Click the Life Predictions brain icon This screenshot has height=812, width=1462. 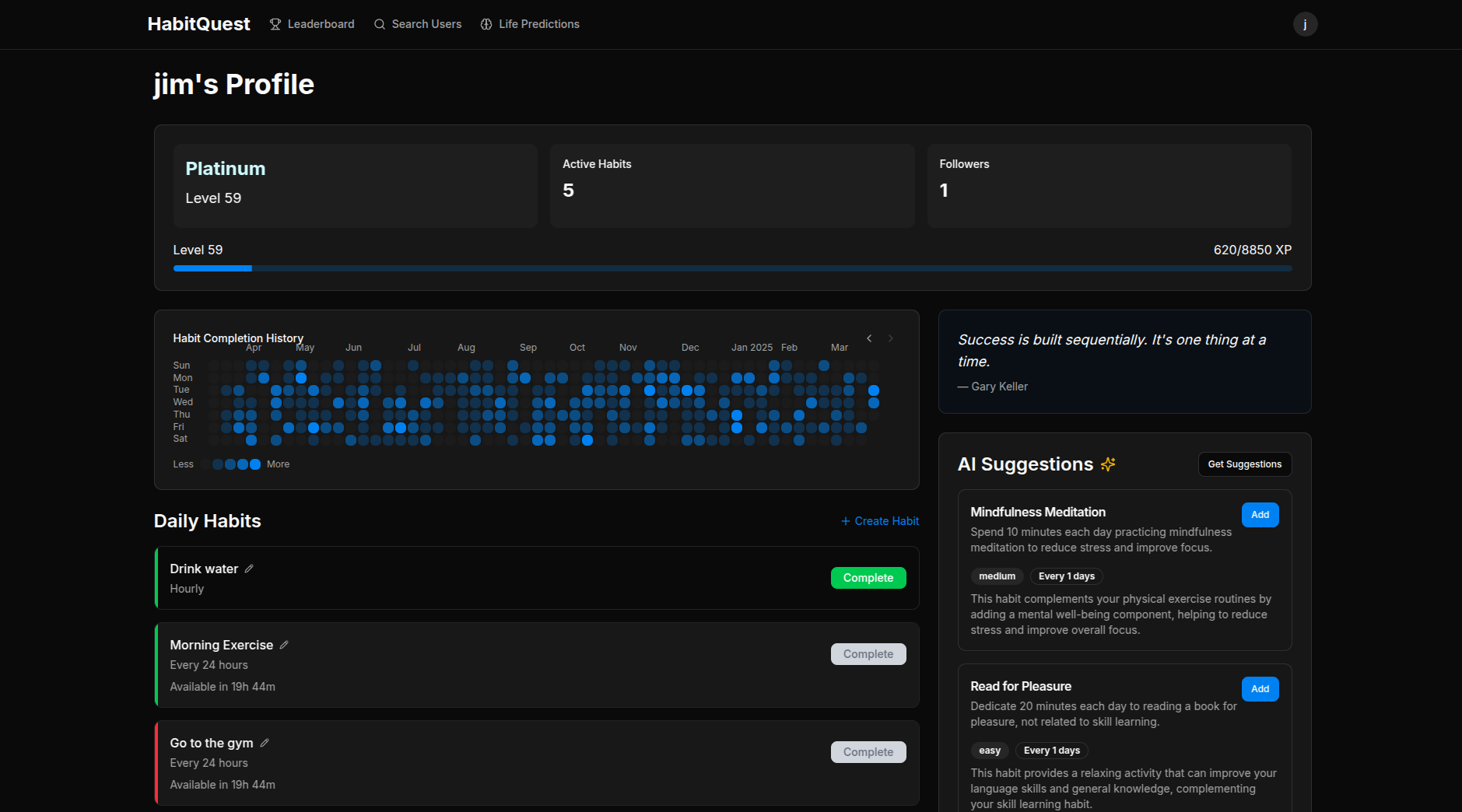coord(486,24)
